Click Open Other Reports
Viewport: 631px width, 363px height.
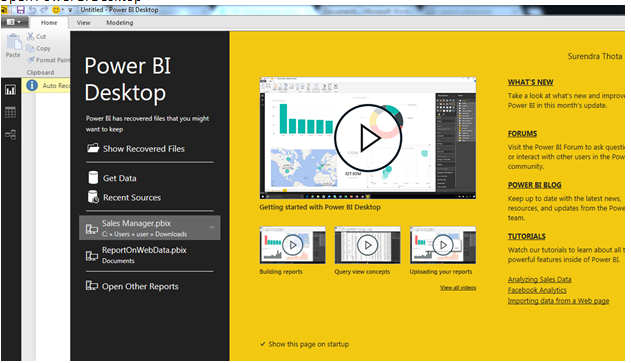click(x=140, y=287)
